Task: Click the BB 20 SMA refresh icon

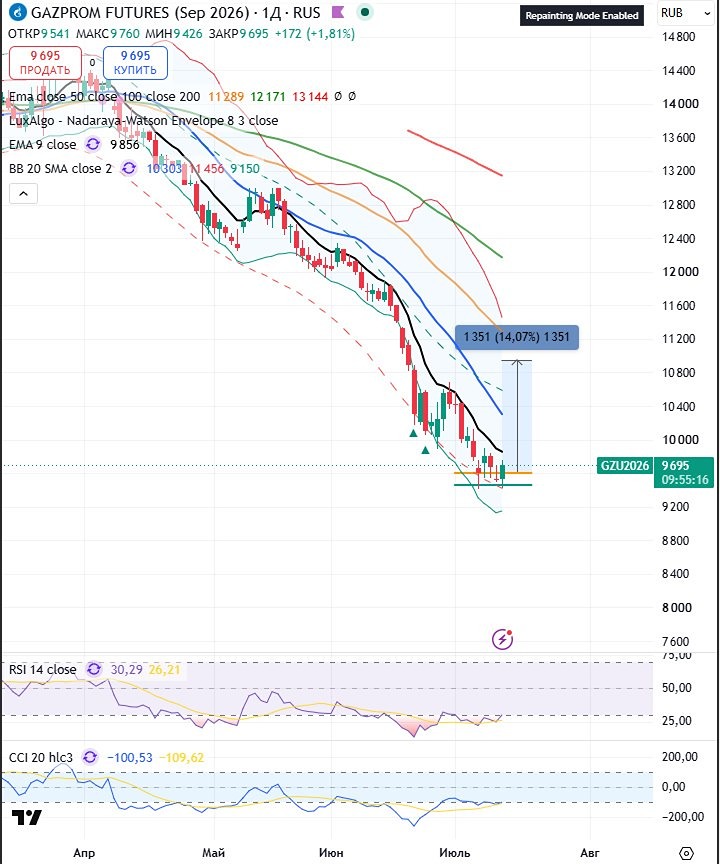Action: tap(129, 169)
